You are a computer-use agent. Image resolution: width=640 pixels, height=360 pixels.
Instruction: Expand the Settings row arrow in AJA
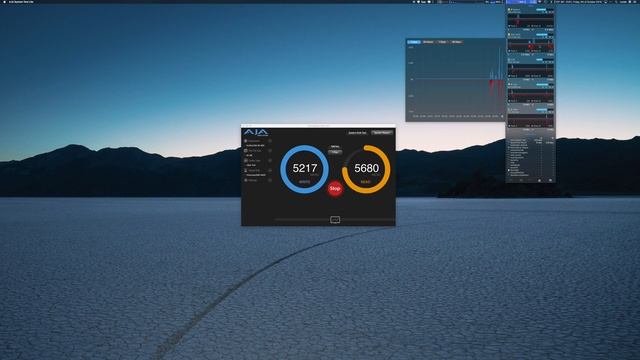click(270, 180)
